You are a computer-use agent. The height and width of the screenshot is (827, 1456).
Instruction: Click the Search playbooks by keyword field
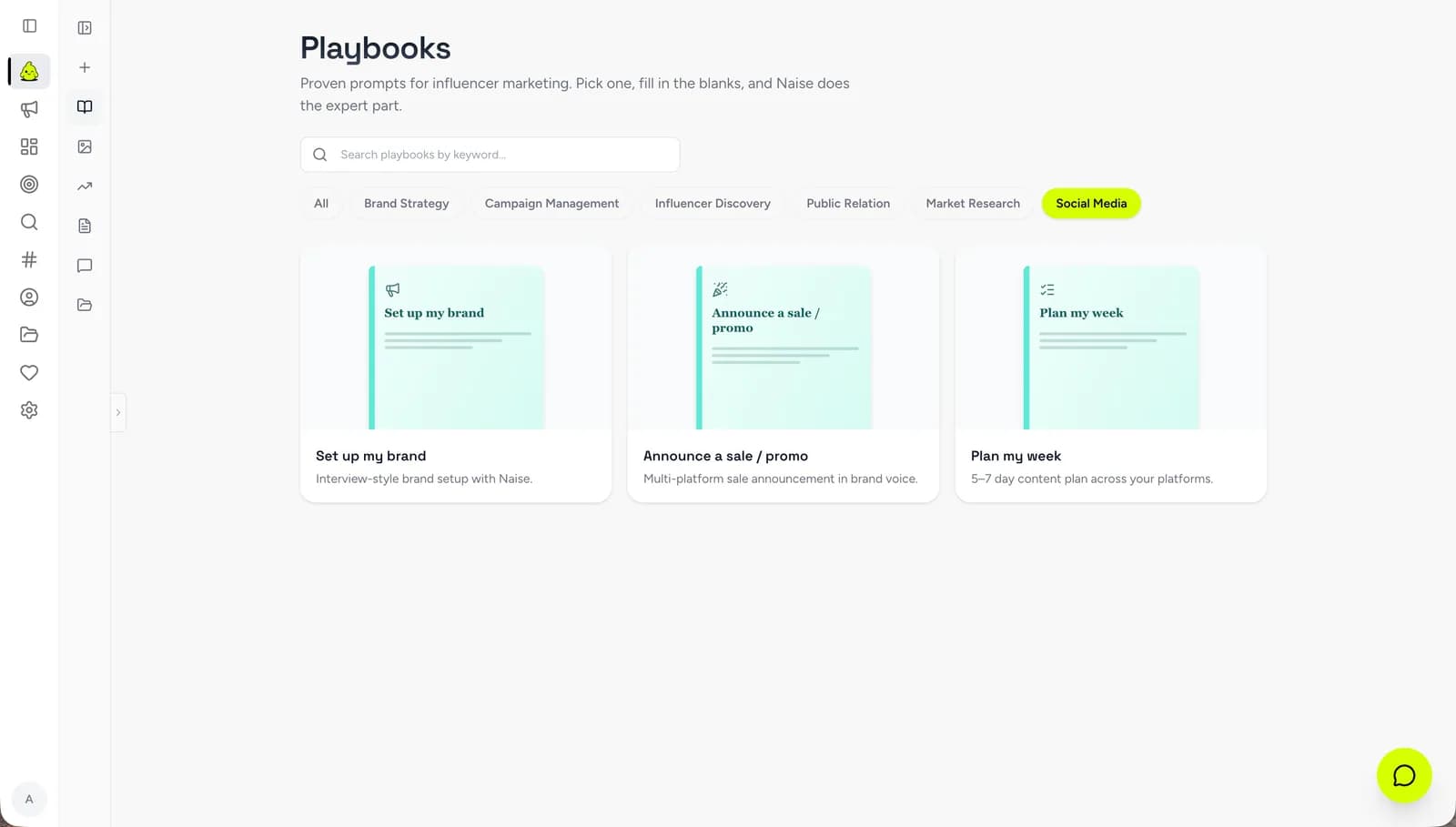pyautogui.click(x=490, y=155)
